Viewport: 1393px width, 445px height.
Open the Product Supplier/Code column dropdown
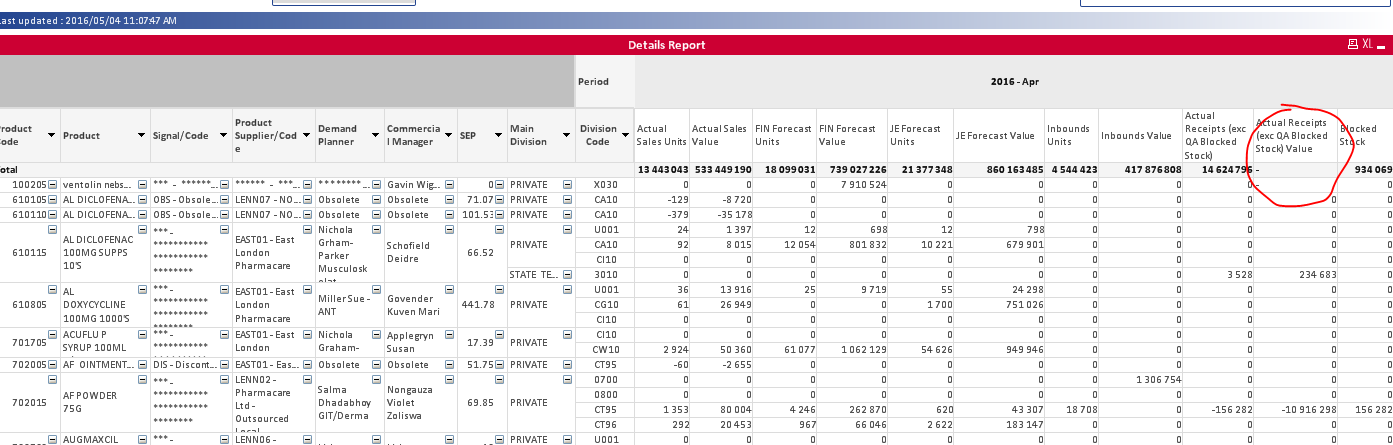(x=307, y=135)
